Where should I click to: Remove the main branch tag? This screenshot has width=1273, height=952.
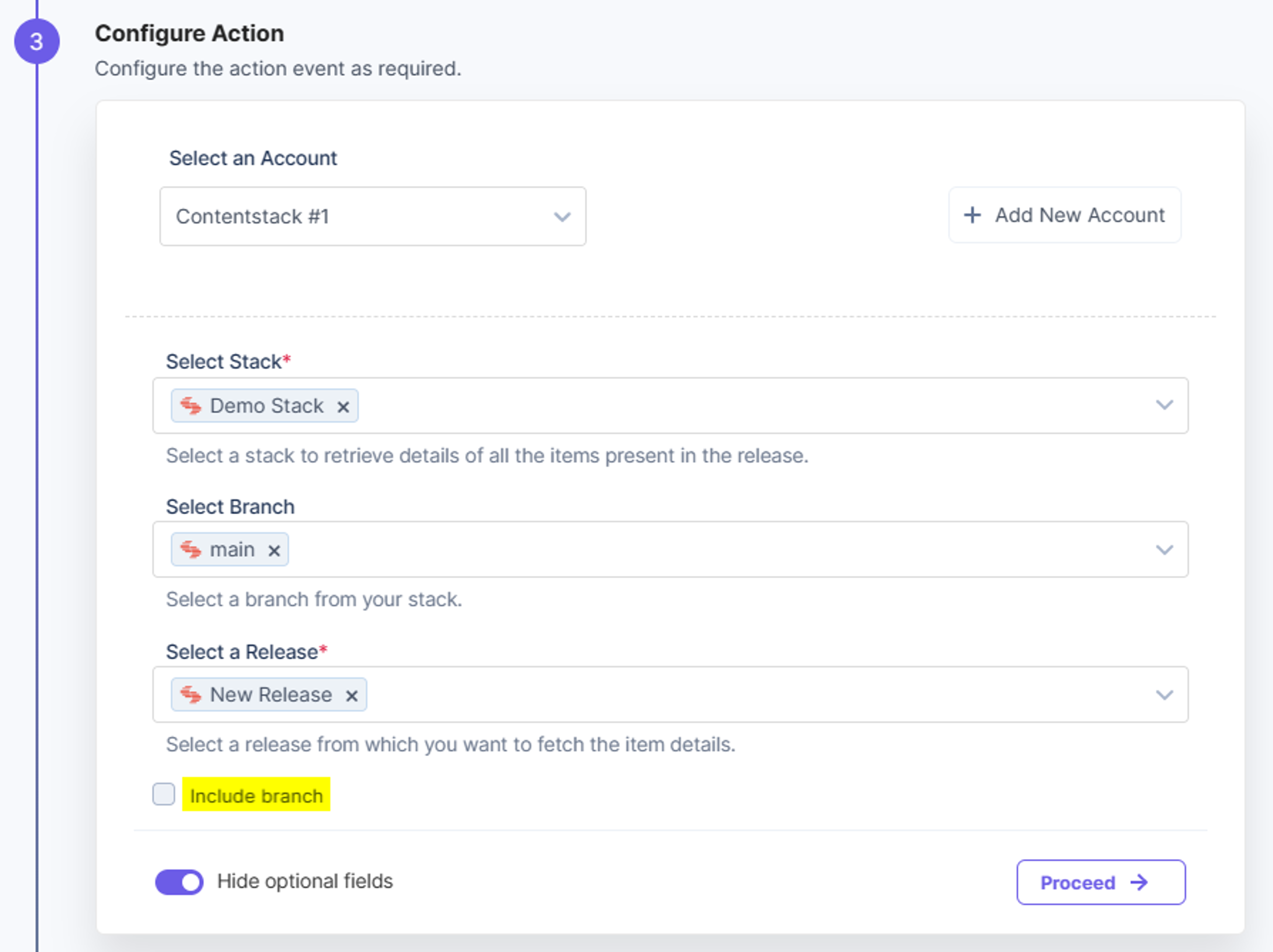(x=274, y=550)
